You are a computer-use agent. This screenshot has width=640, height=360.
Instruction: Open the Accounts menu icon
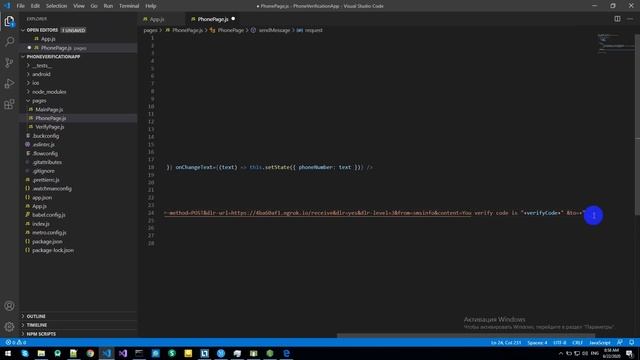pos(9,306)
